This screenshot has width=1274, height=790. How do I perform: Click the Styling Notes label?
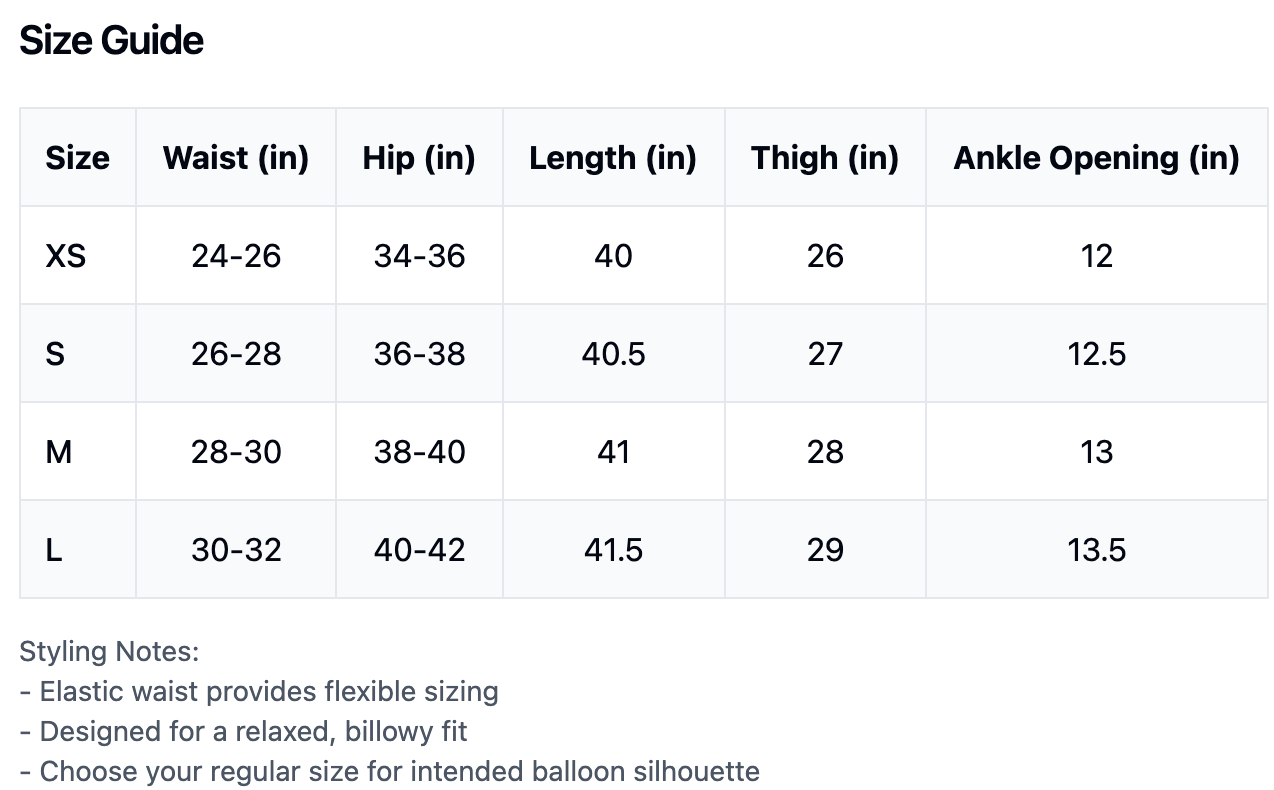(x=110, y=652)
